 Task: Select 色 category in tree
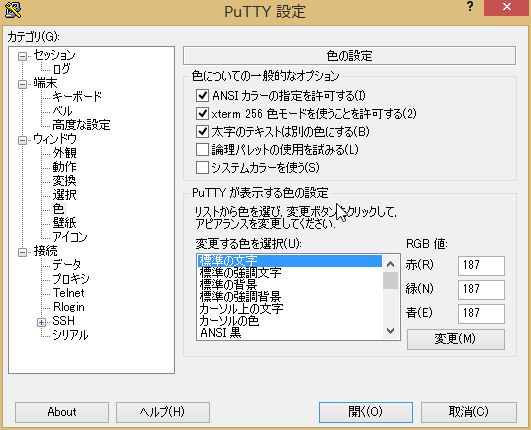58,209
